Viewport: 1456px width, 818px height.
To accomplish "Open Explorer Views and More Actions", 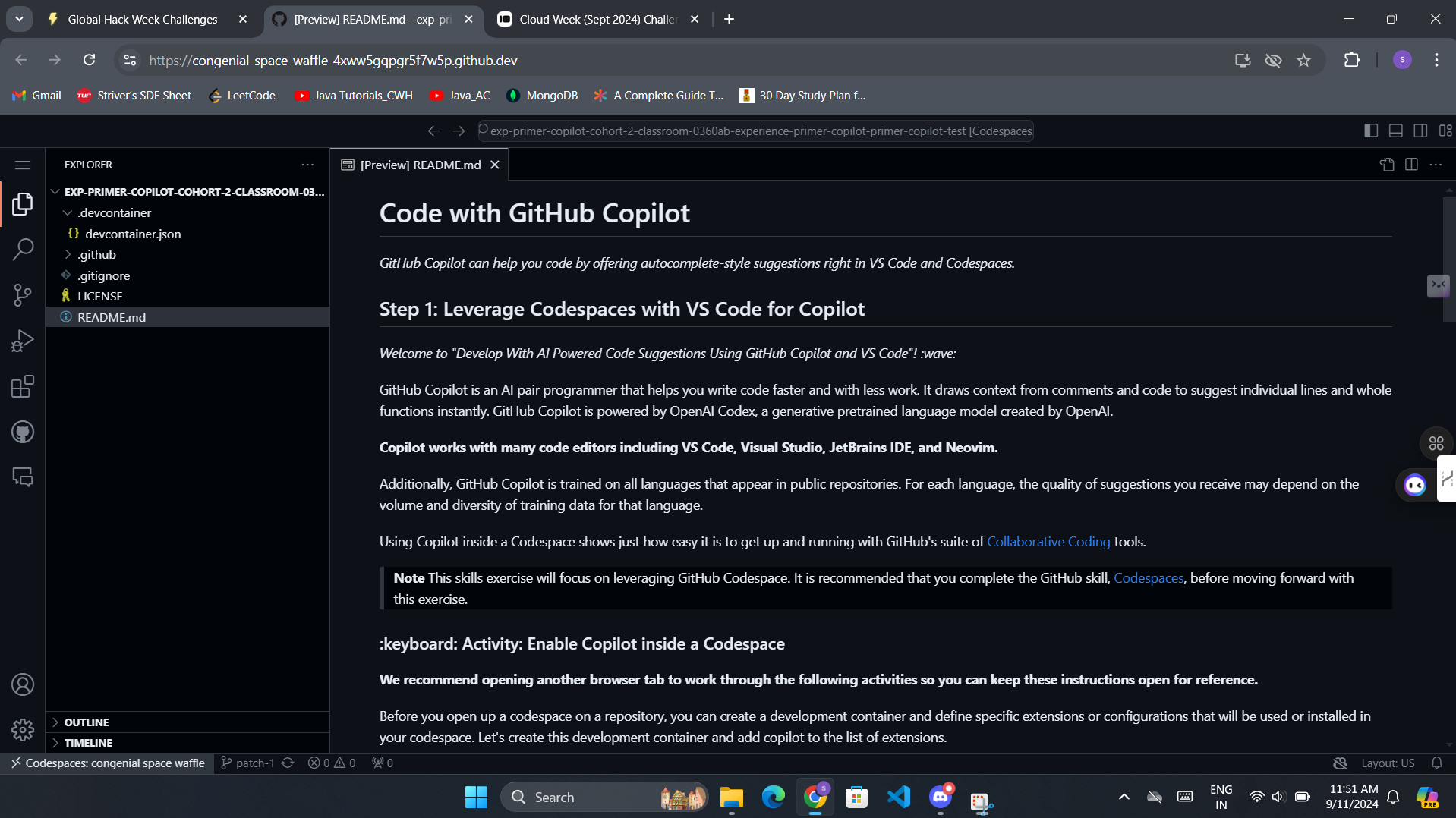I will pos(307,165).
